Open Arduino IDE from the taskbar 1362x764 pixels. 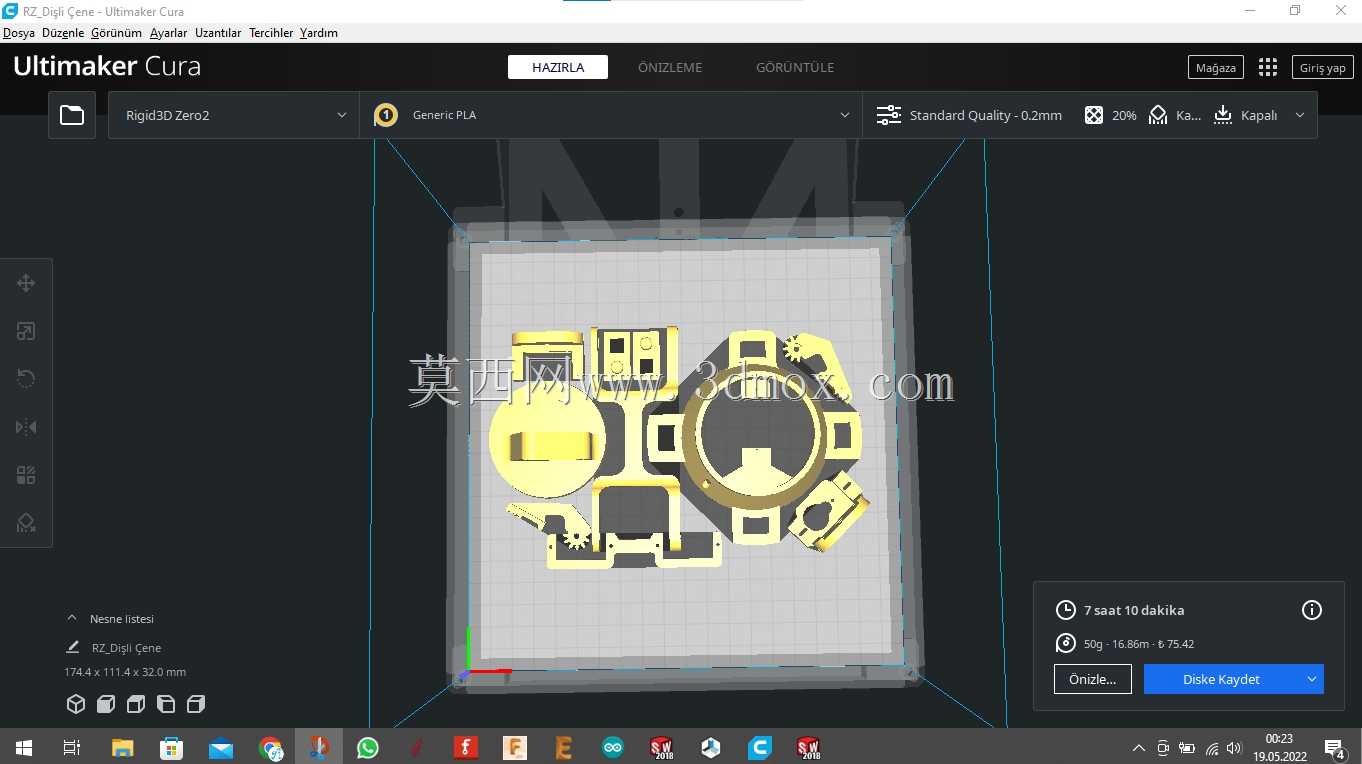pos(613,747)
